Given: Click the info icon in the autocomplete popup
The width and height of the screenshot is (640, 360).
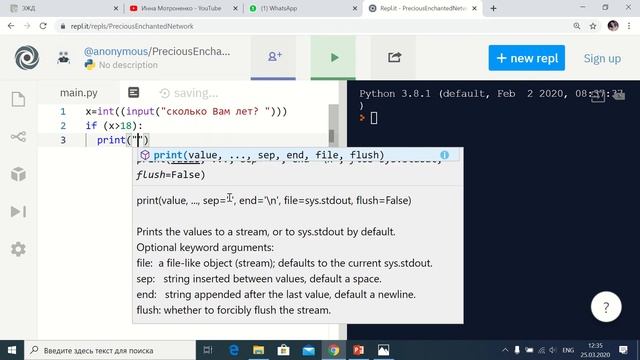Looking at the screenshot, I should [444, 155].
